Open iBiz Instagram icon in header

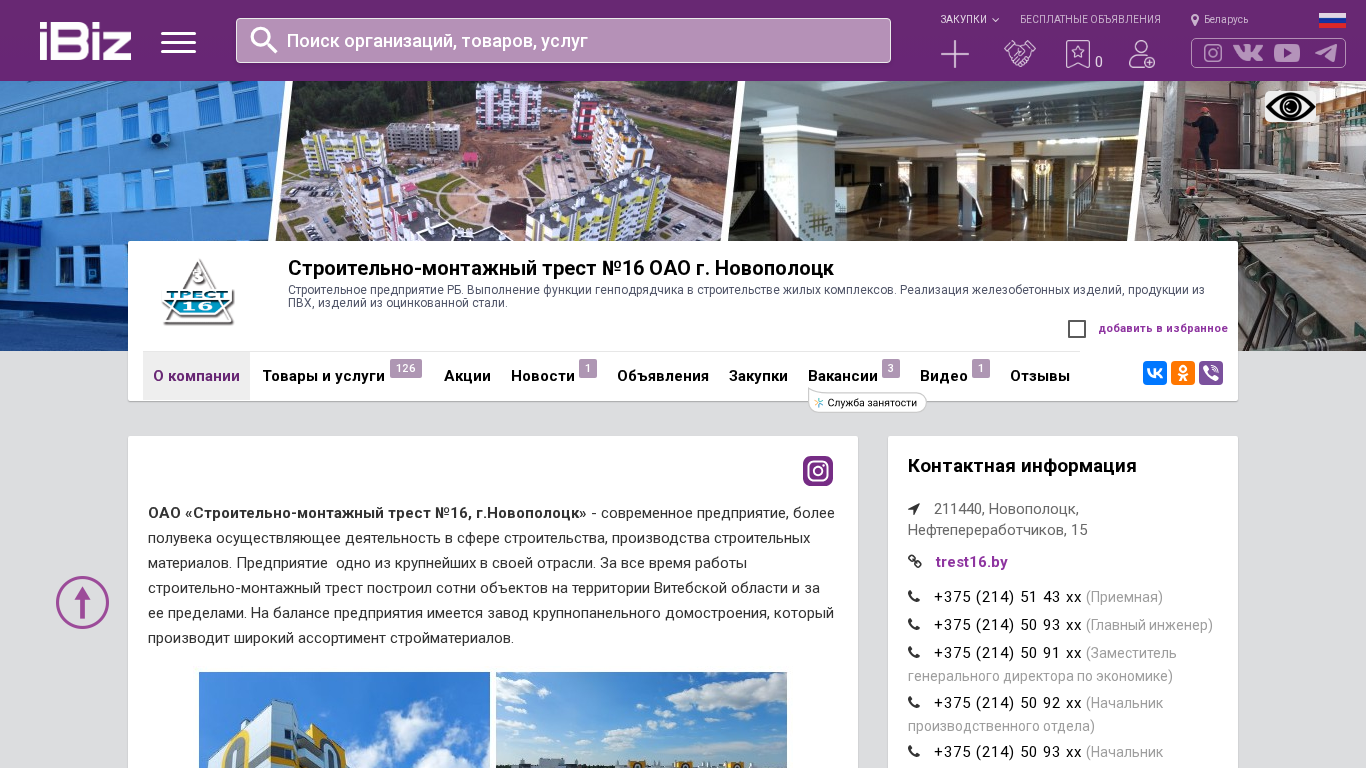point(1213,53)
